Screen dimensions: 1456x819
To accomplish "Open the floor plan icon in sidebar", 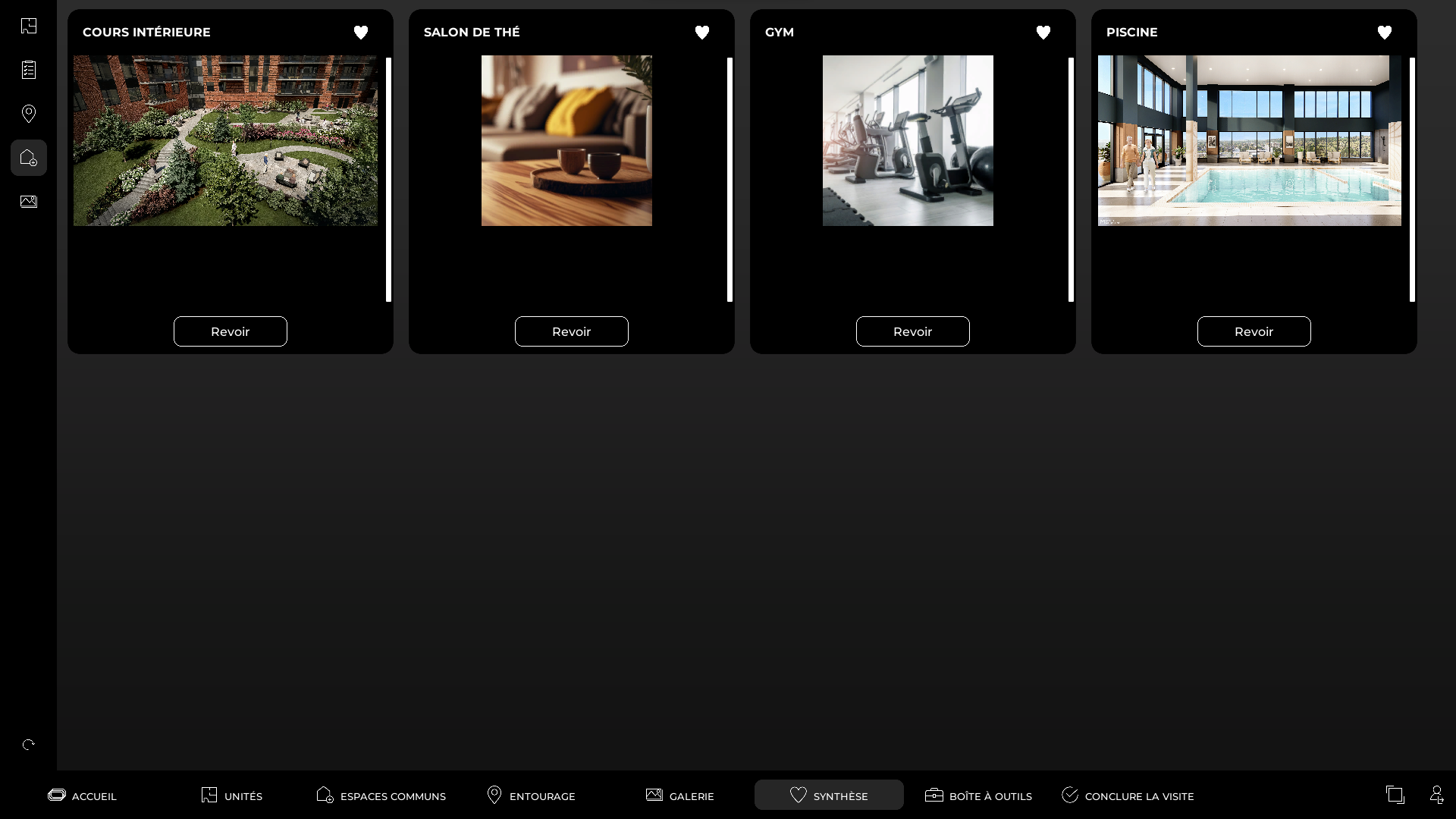I will (x=29, y=26).
